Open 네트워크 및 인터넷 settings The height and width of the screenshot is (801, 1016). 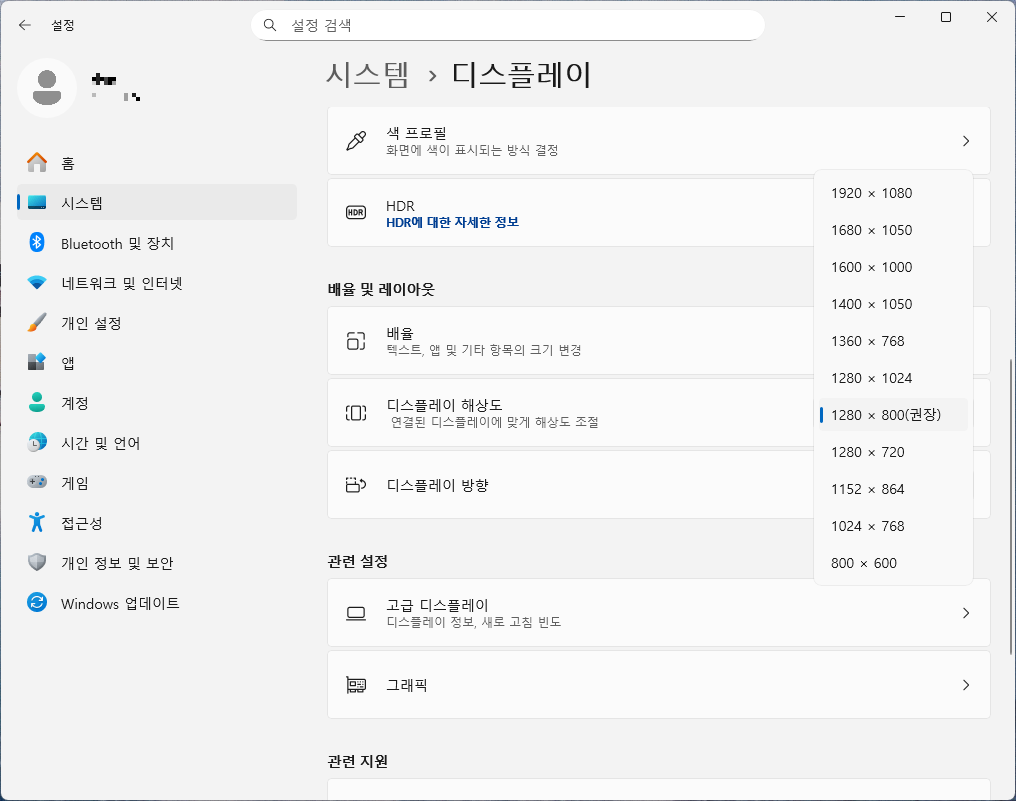click(157, 283)
